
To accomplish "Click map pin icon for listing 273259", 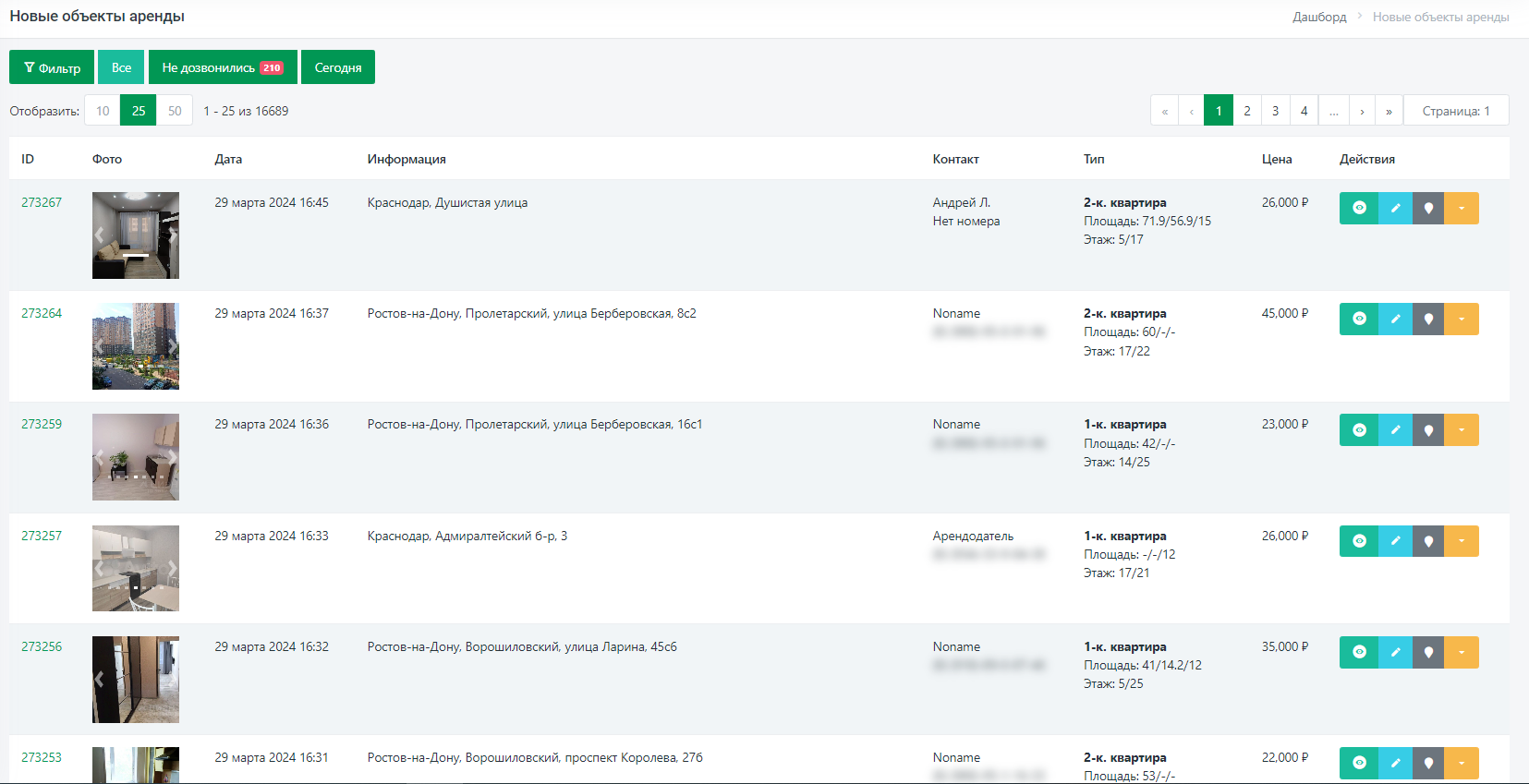I will [1428, 429].
